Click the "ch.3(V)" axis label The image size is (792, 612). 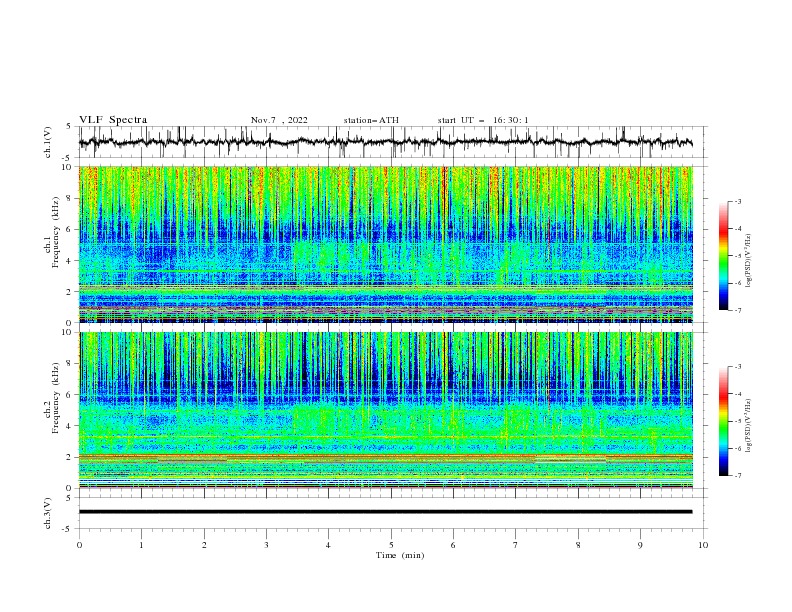click(x=47, y=513)
